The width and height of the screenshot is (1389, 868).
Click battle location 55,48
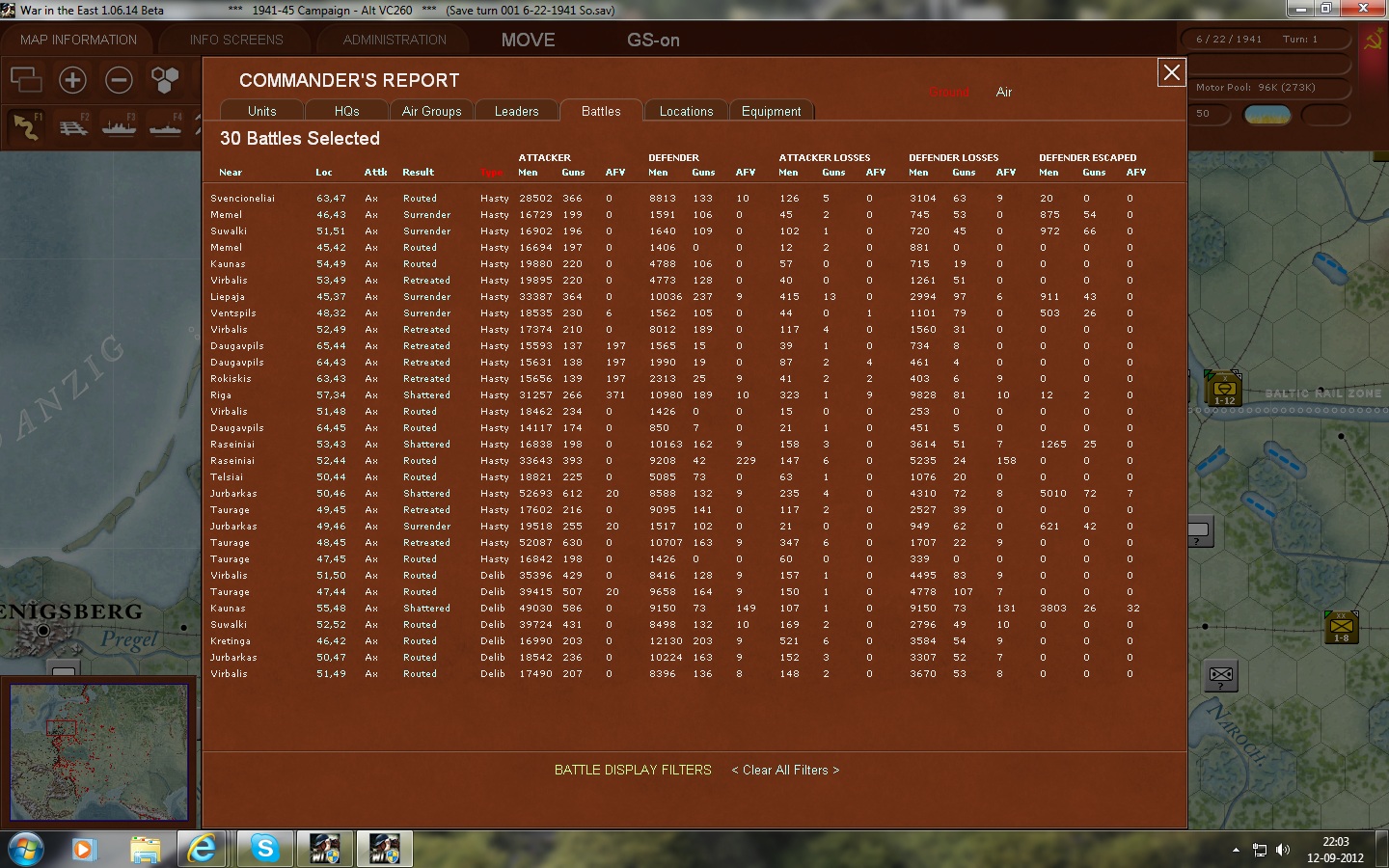pos(331,608)
